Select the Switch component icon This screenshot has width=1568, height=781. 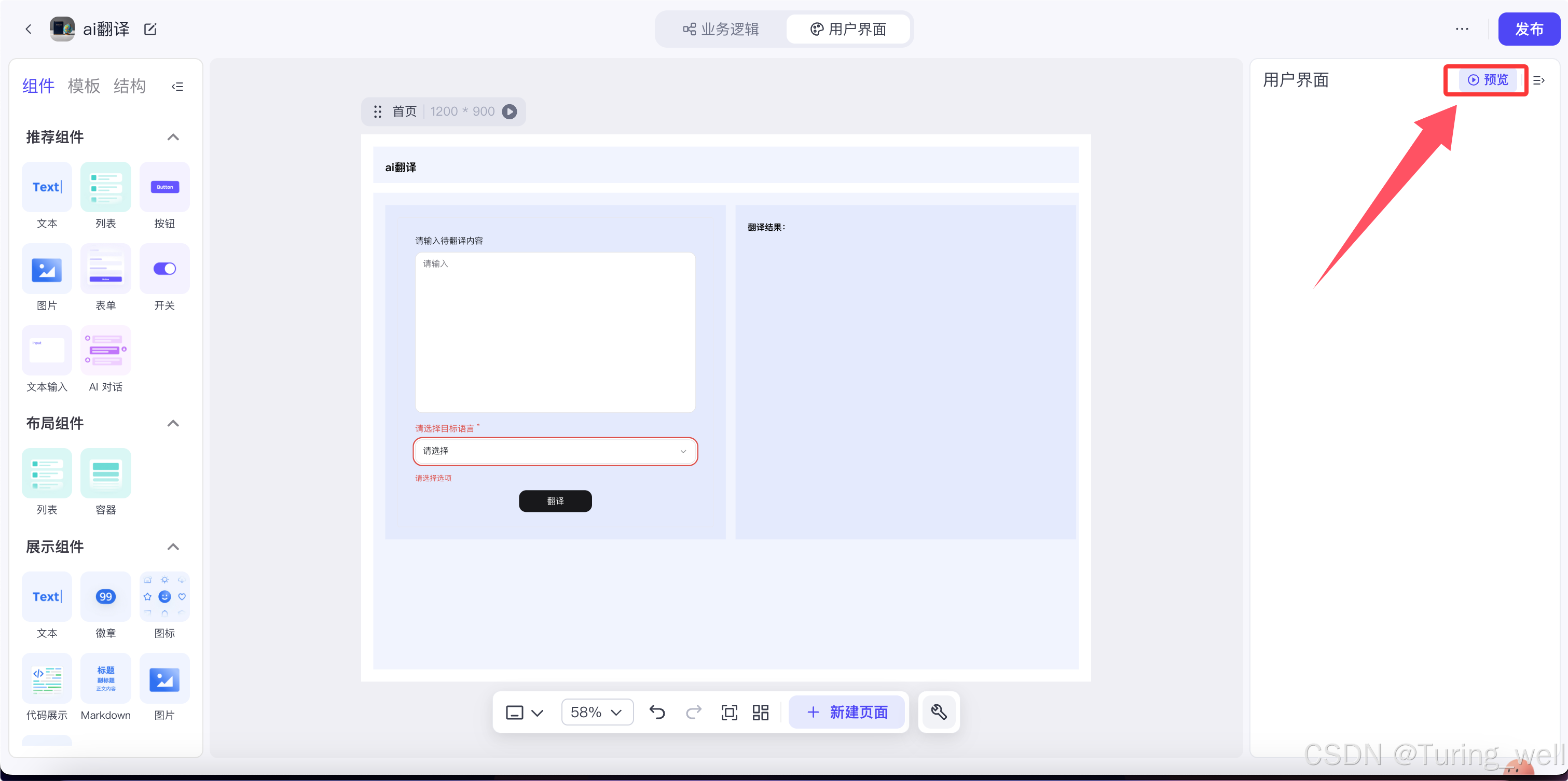point(164,269)
